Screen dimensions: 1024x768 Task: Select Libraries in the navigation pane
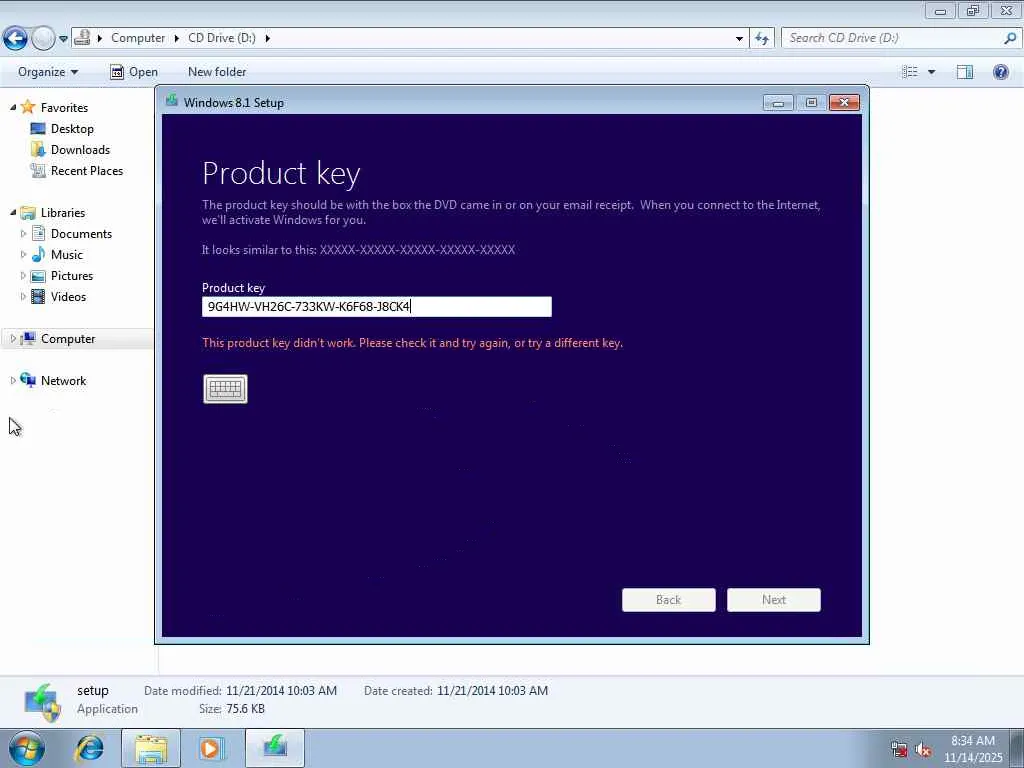point(63,213)
